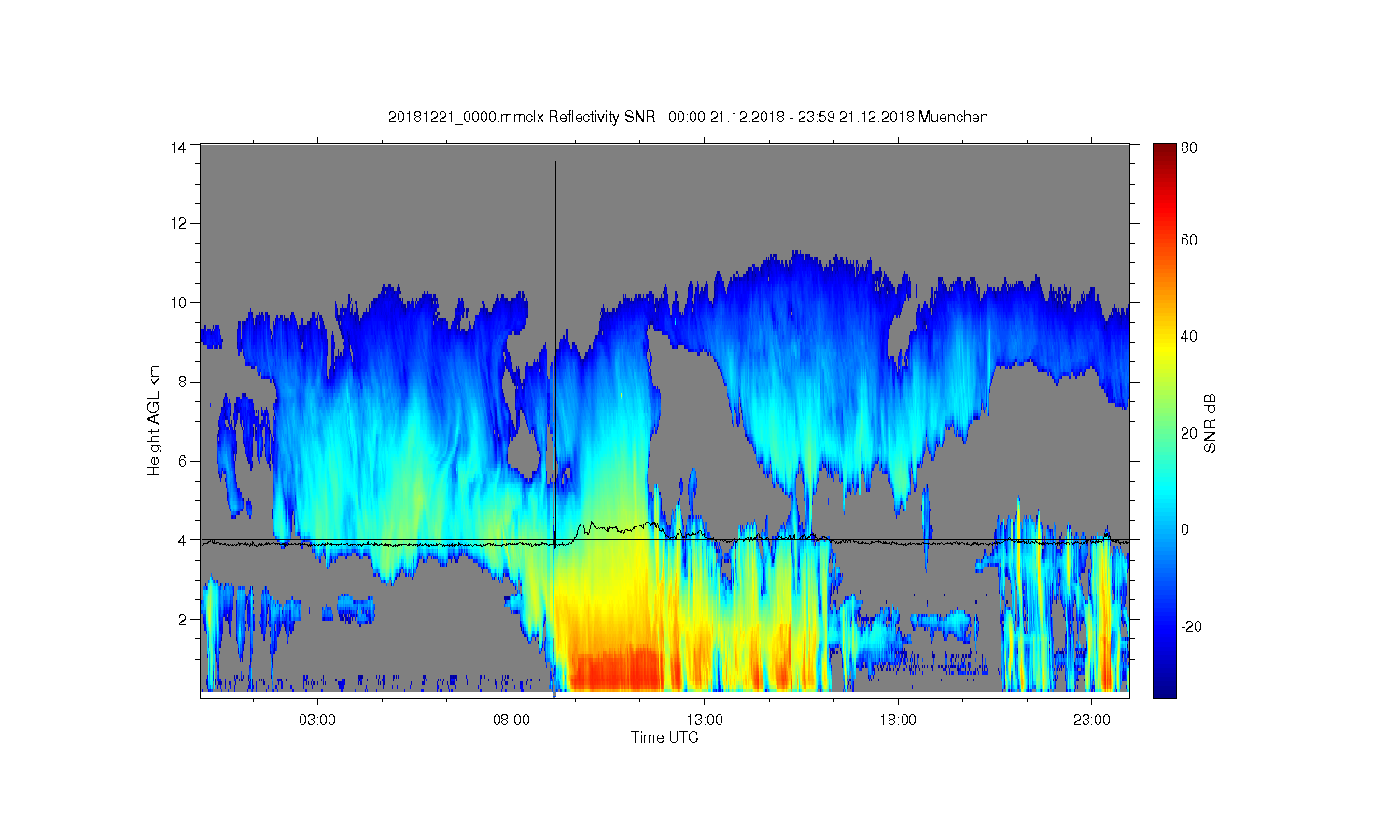Click the colorbar value 0

[x=1185, y=529]
